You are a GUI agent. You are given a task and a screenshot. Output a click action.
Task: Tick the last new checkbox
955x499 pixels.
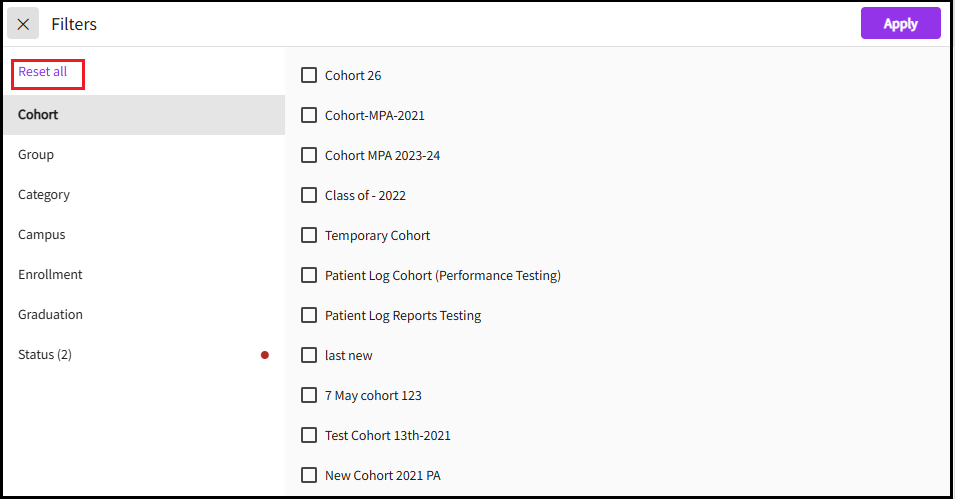309,355
